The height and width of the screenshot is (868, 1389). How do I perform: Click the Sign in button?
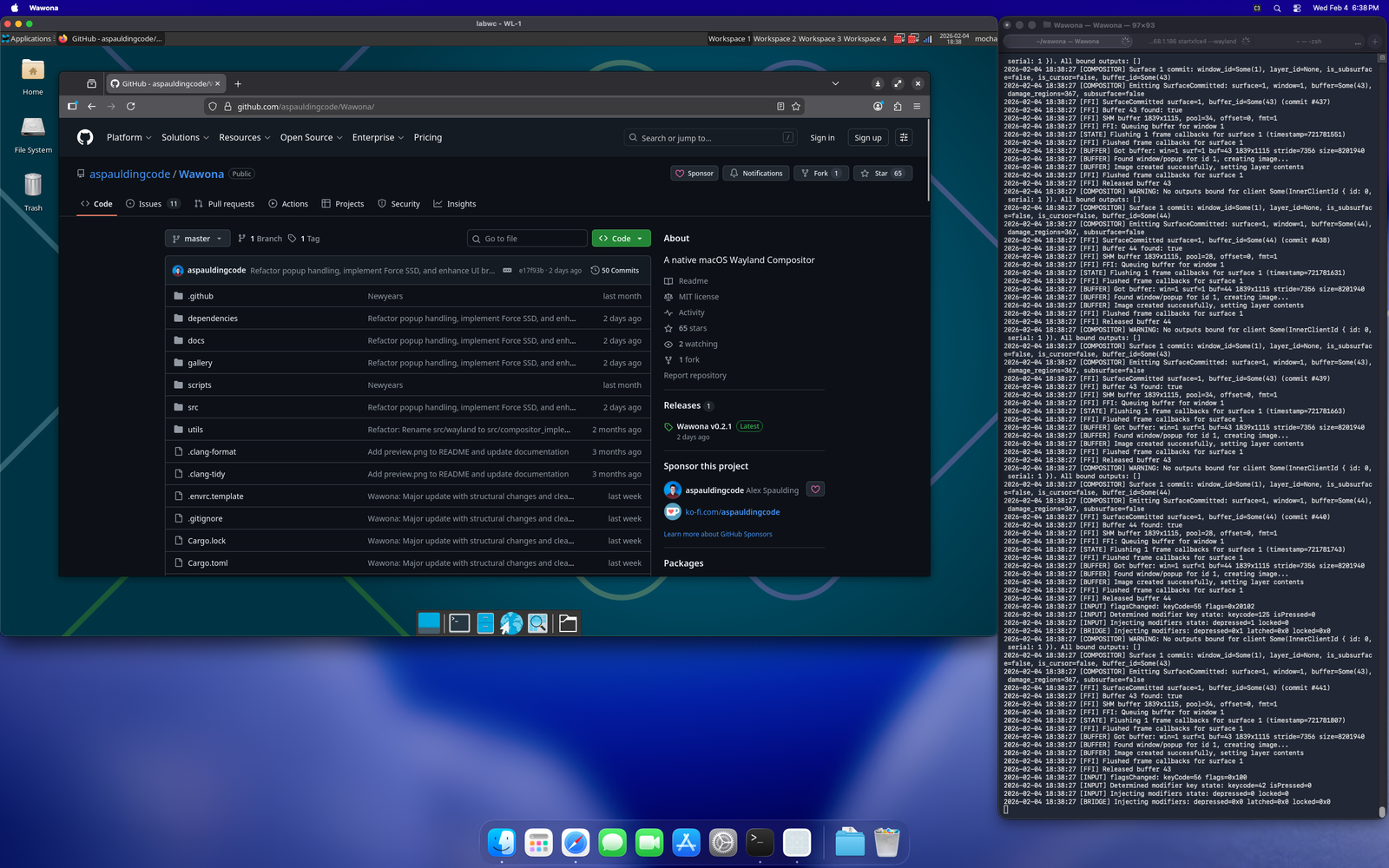(x=821, y=137)
